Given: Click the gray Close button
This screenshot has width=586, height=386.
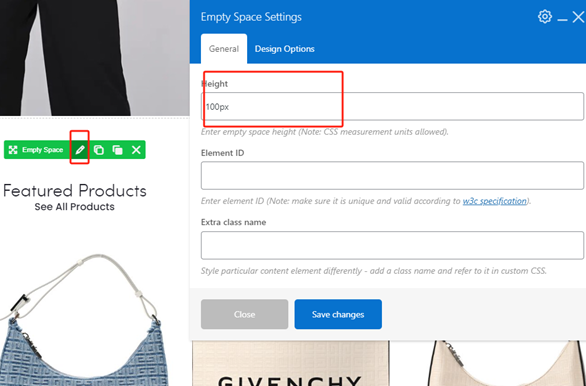Looking at the screenshot, I should point(244,314).
